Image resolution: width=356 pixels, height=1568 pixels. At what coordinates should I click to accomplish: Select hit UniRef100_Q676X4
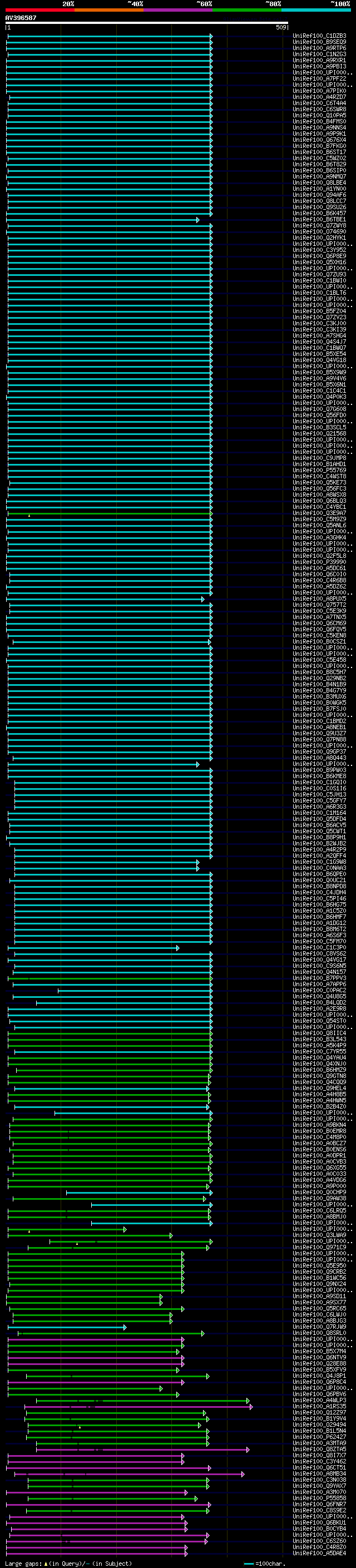coord(319,140)
